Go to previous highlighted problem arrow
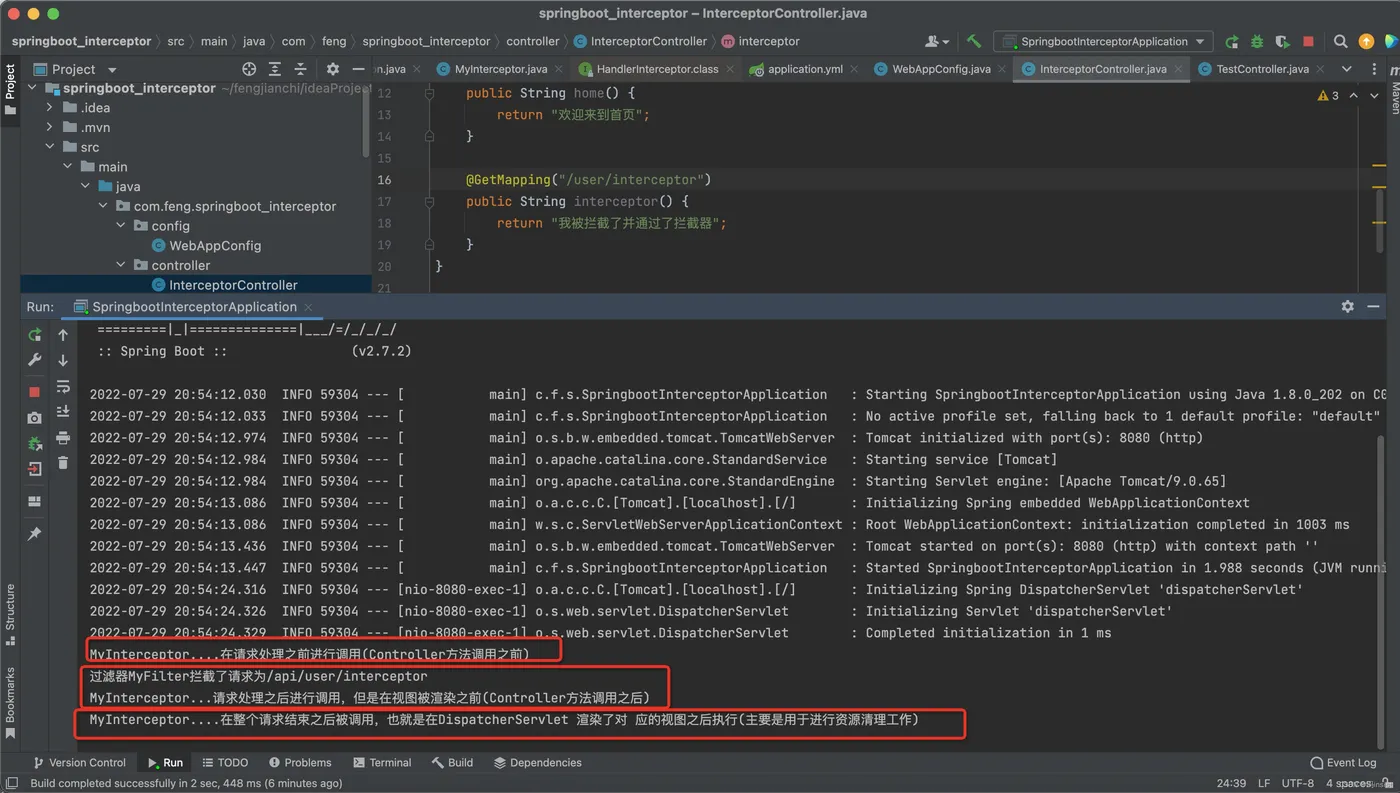 pos(1354,96)
